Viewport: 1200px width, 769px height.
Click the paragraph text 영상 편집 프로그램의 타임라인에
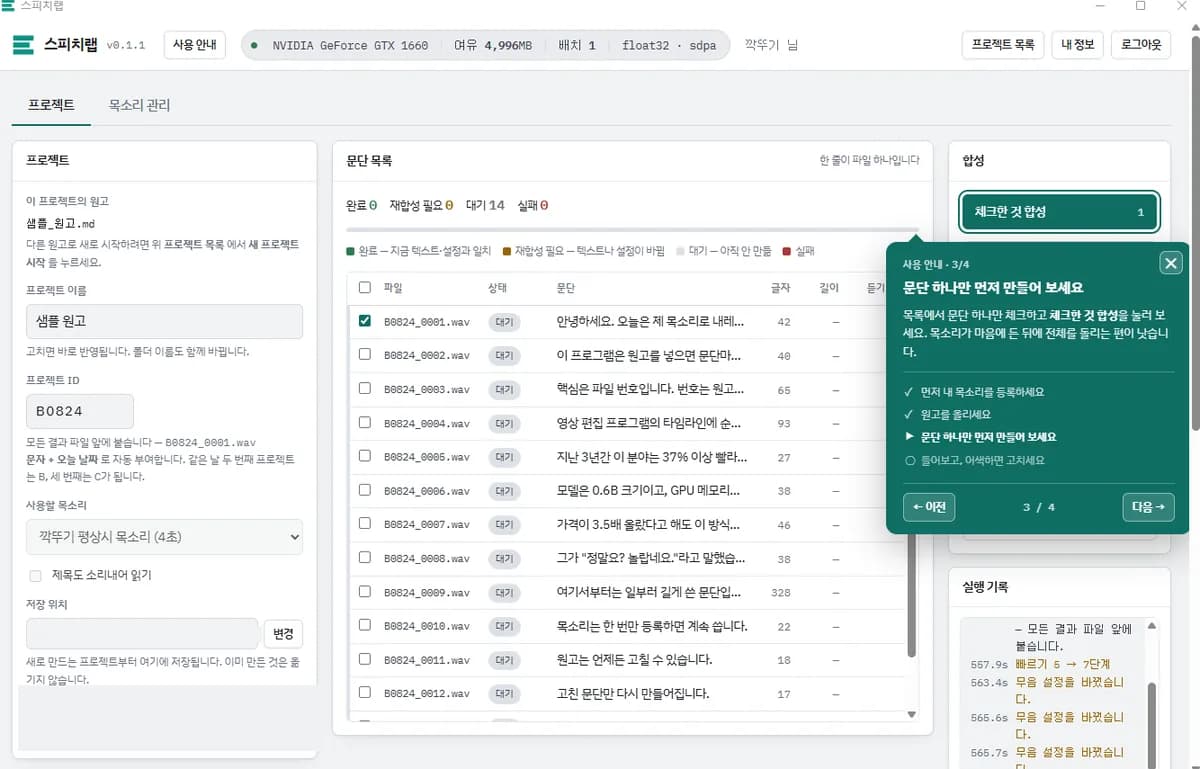pyautogui.click(x=649, y=423)
